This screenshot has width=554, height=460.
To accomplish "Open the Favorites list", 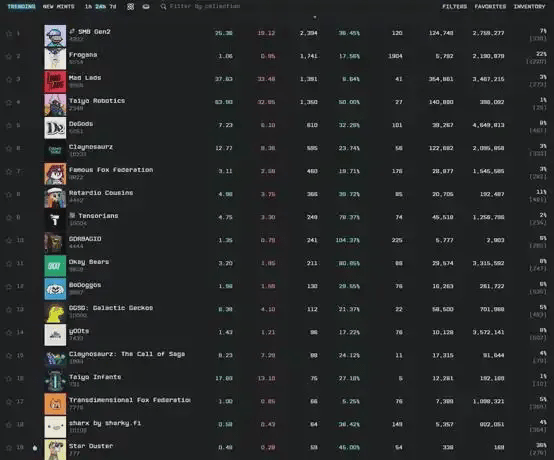I will tap(490, 7).
